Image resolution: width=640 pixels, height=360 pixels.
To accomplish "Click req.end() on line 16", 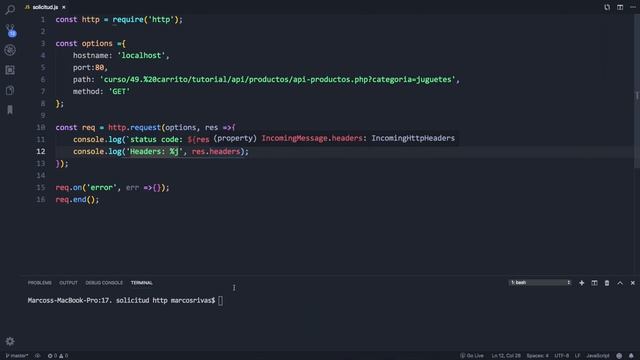I will 77,200.
